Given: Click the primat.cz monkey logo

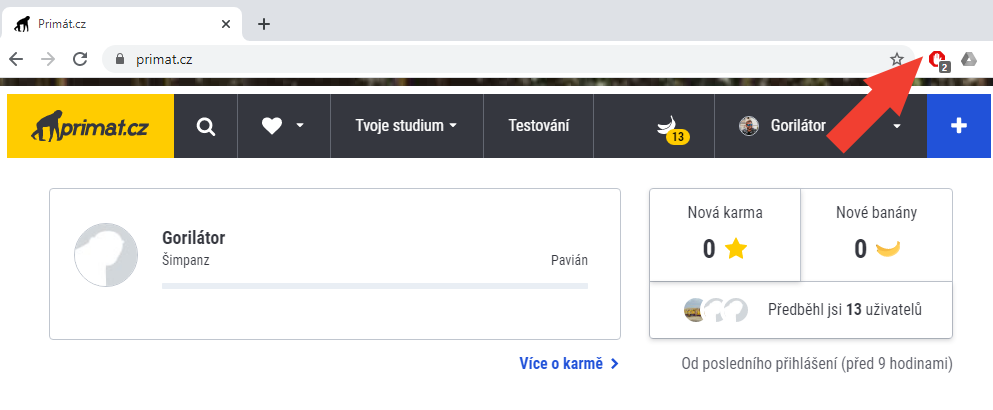Looking at the screenshot, I should click(90, 126).
